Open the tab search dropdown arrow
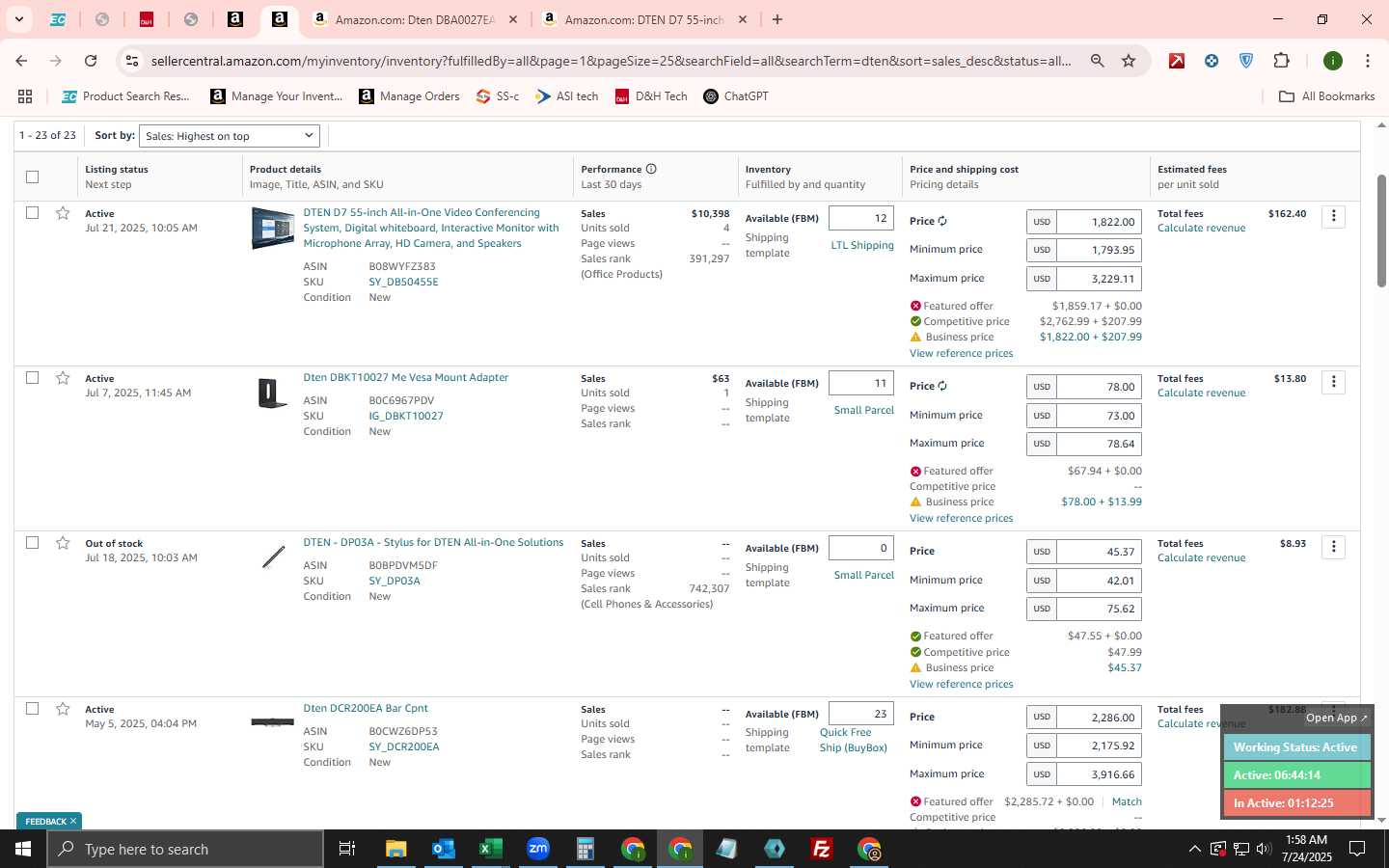 18,19
